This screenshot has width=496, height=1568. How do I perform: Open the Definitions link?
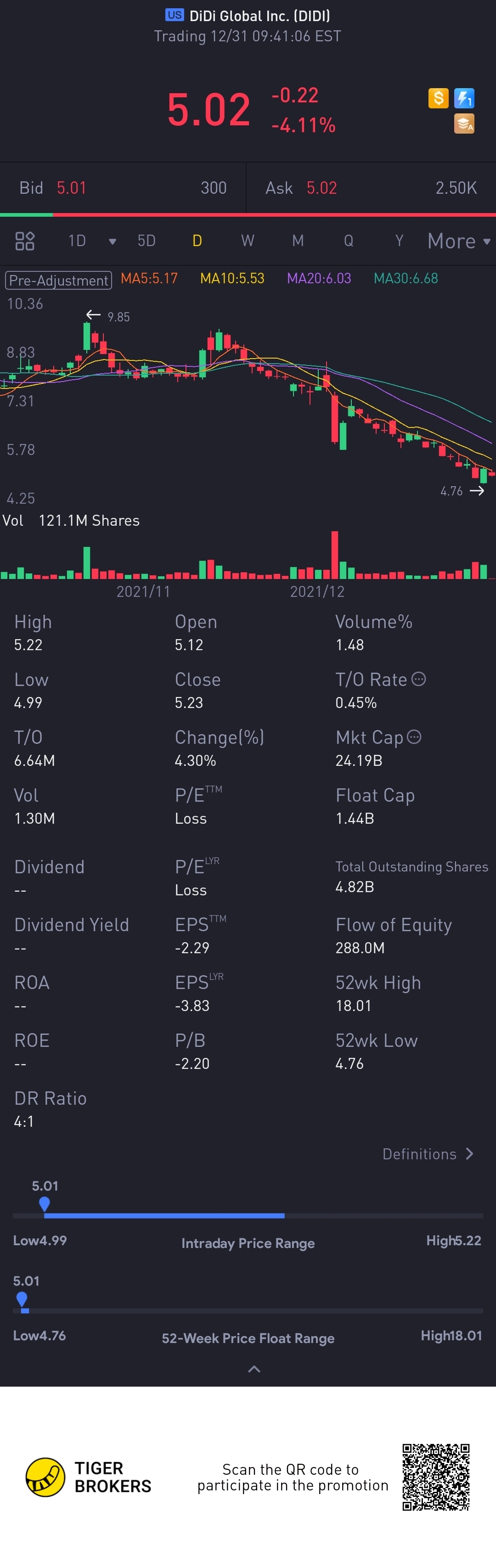(x=427, y=1153)
